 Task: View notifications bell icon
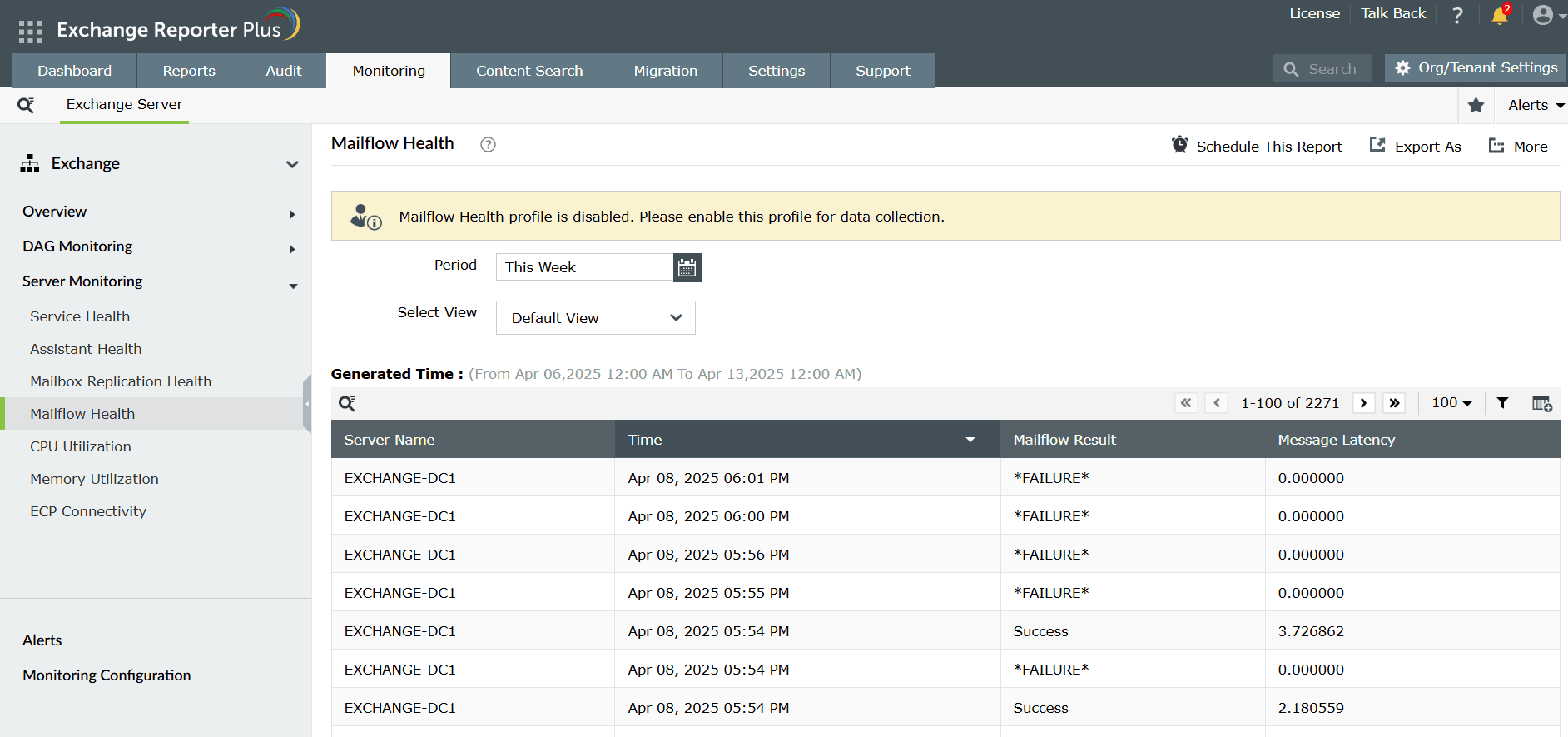(x=1500, y=16)
